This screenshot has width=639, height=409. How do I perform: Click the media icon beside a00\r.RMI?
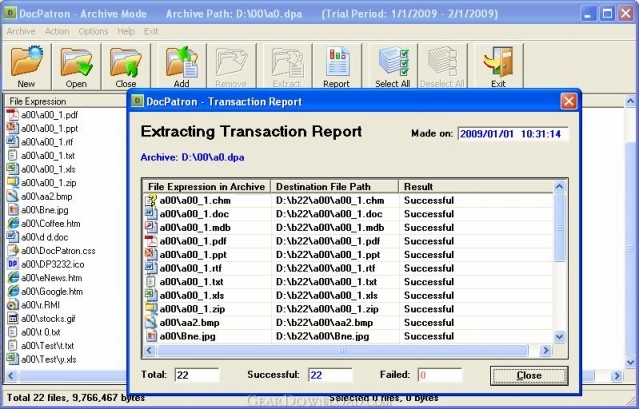coord(13,305)
